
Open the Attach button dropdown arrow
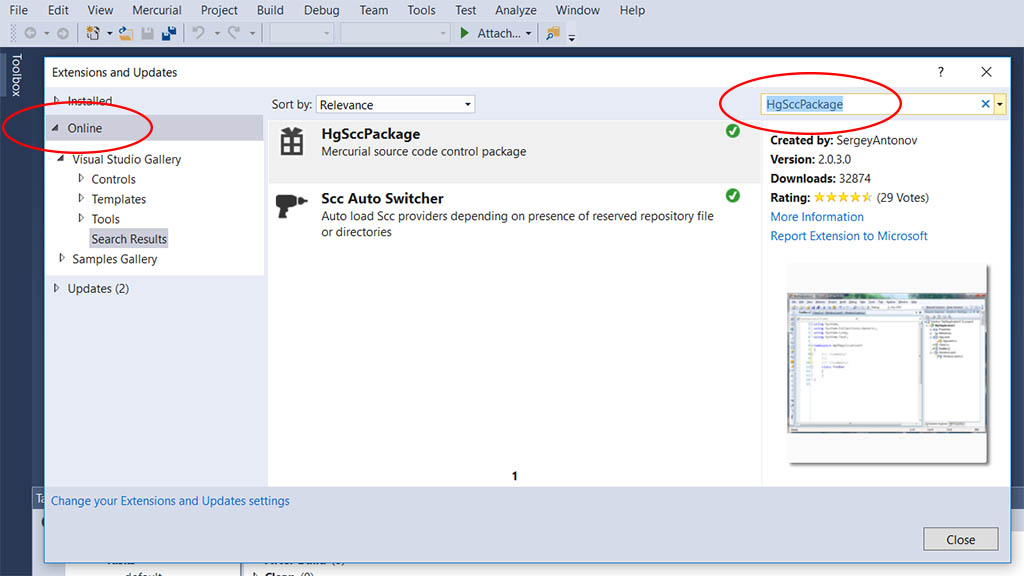528,33
